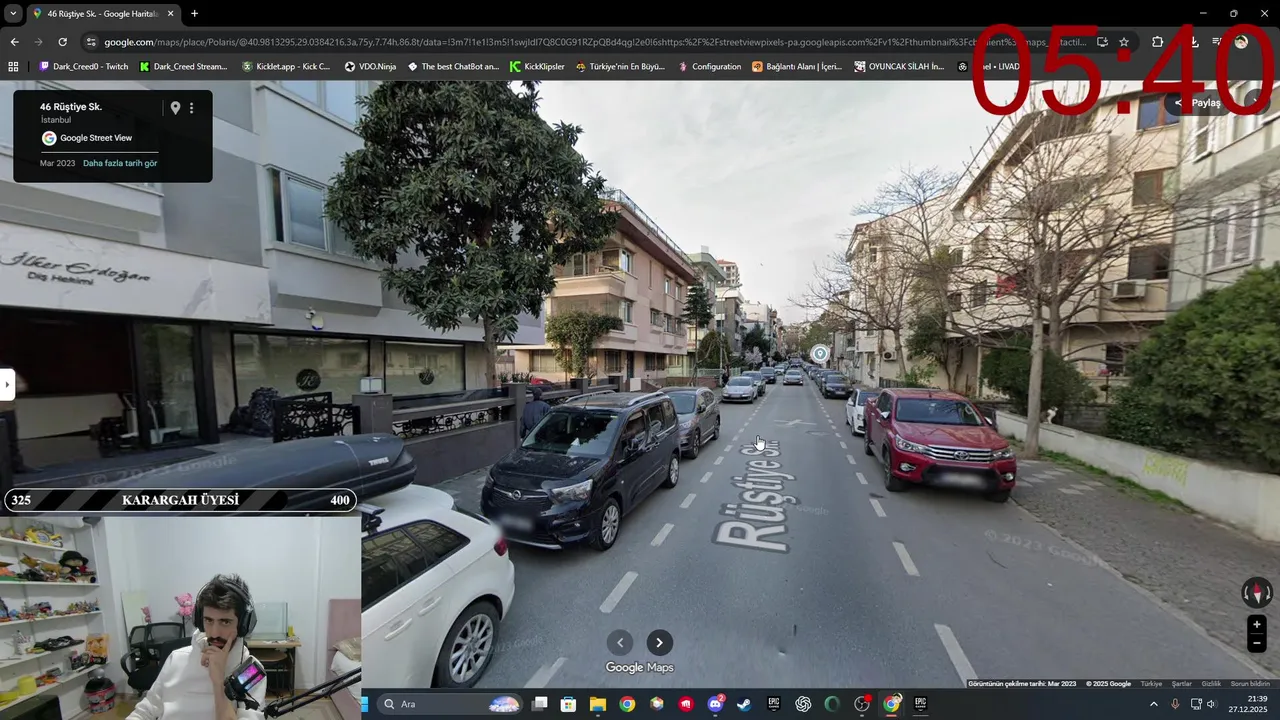Click the Windows search box Ara
The image size is (1280, 720).
pyautogui.click(x=450, y=704)
